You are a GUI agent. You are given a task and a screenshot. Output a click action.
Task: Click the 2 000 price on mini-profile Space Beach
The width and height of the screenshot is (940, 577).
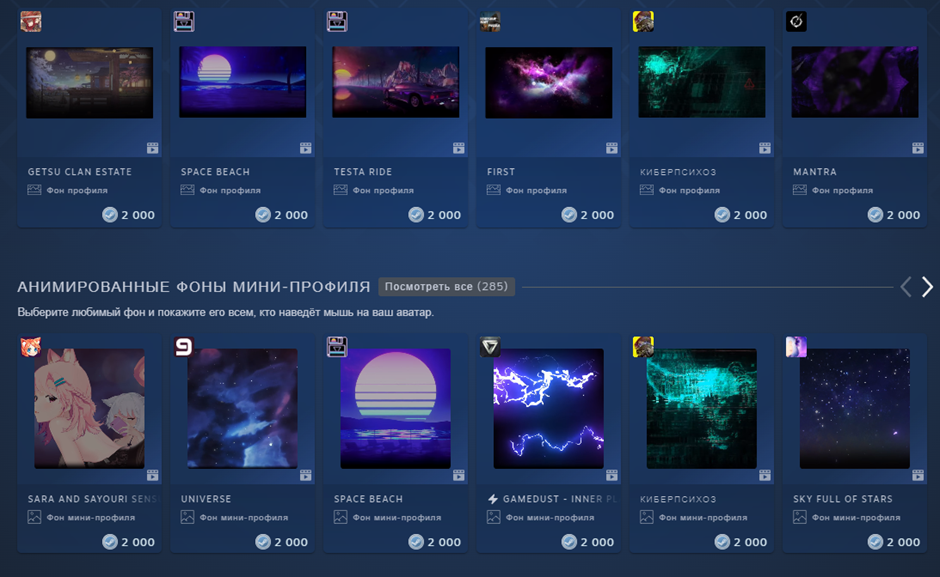point(444,542)
